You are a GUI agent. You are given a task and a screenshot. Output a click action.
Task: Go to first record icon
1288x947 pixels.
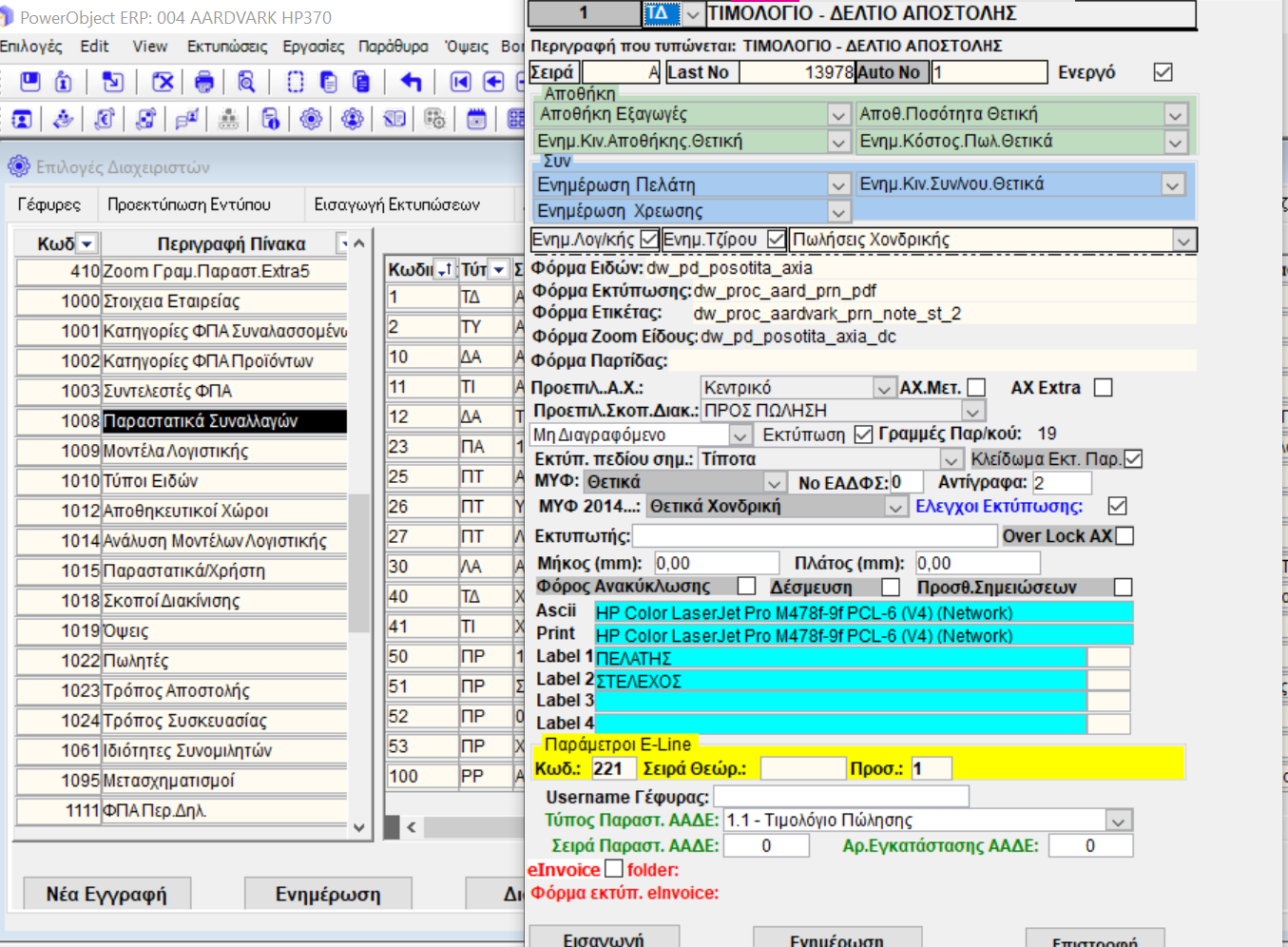click(460, 82)
